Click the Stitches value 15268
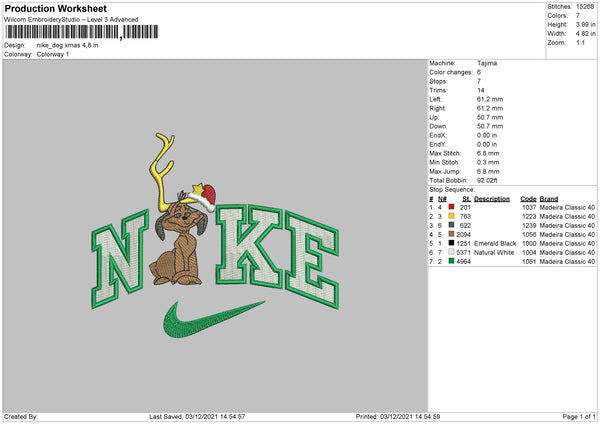Image resolution: width=600 pixels, height=424 pixels. point(585,7)
